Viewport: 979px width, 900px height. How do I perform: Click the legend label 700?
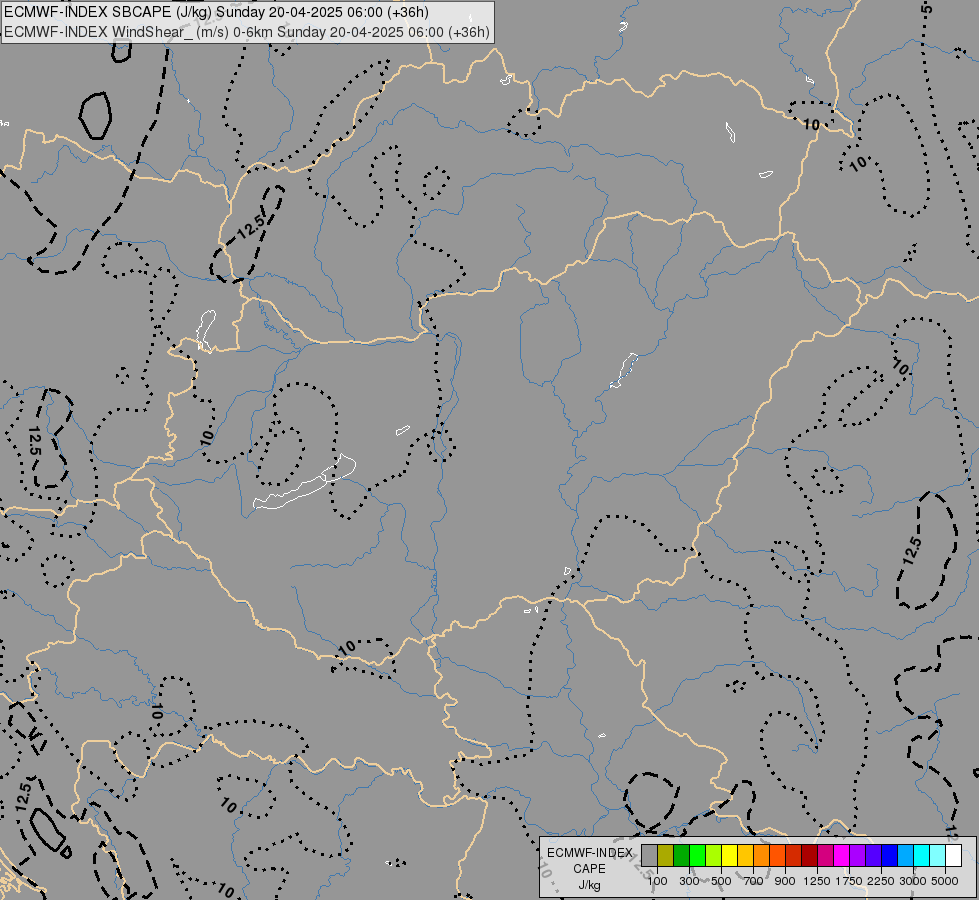(x=754, y=881)
